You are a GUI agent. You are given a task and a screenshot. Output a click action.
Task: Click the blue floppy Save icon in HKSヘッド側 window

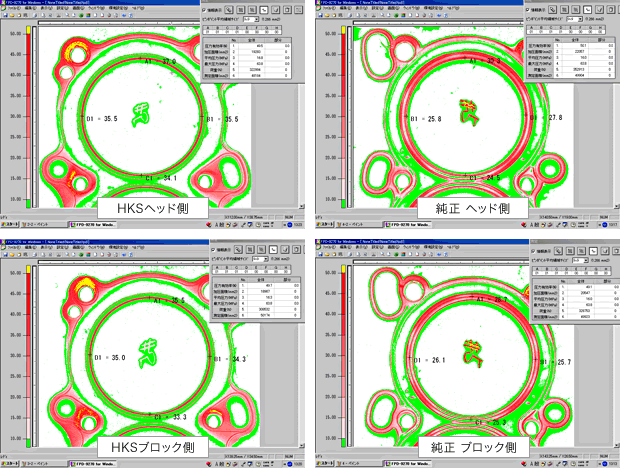(x=5, y=15)
